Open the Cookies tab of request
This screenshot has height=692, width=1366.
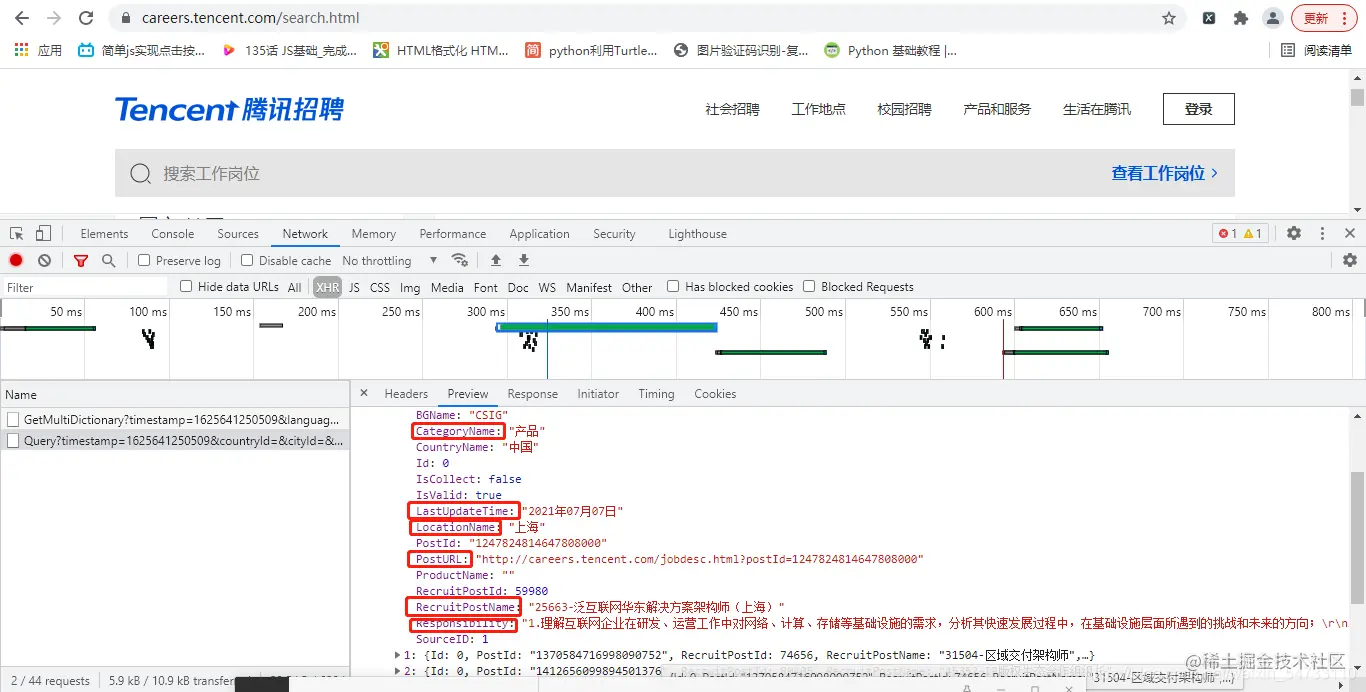coord(715,393)
